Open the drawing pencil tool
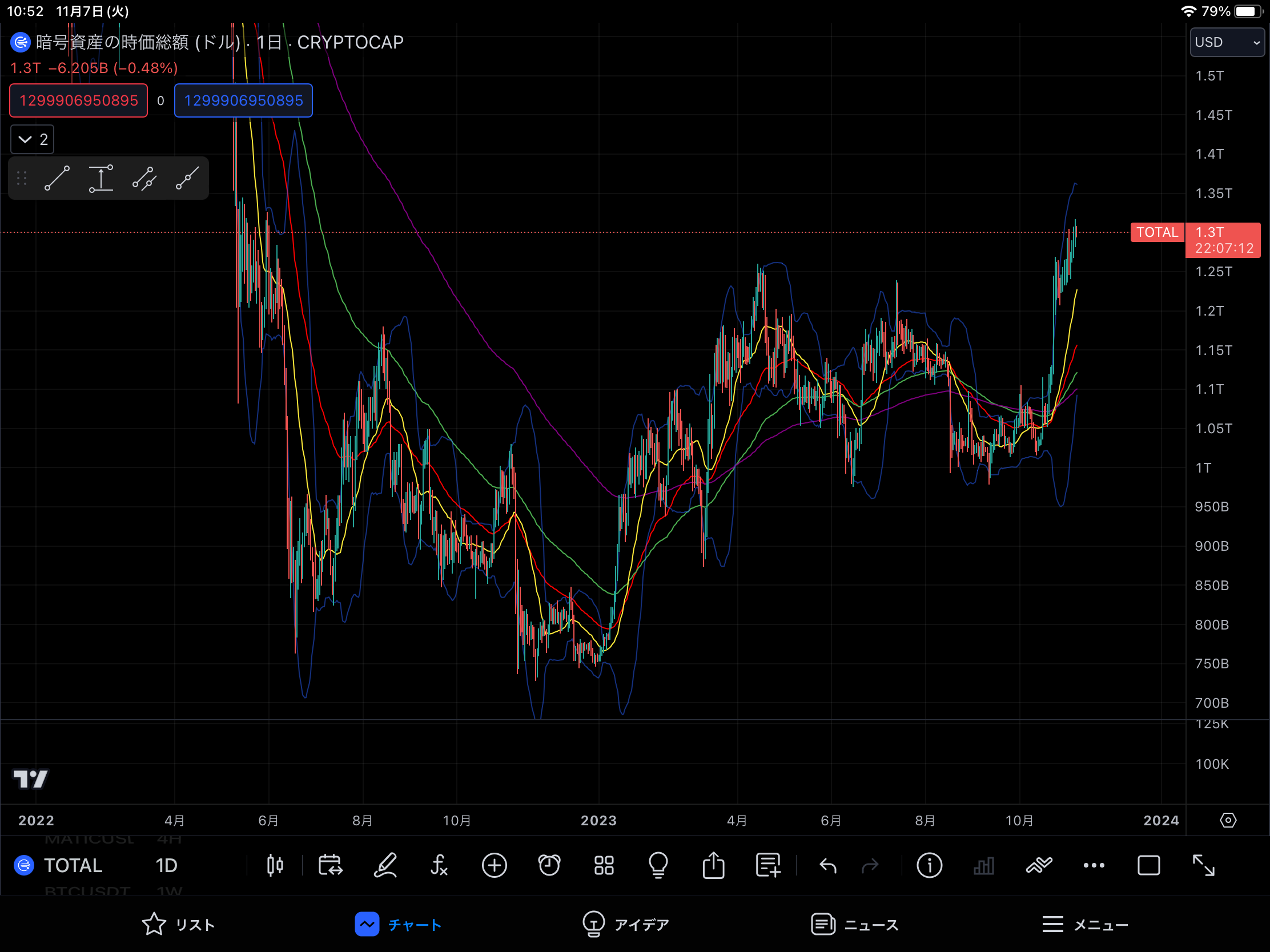Viewport: 1270px width, 952px height. 385,865
